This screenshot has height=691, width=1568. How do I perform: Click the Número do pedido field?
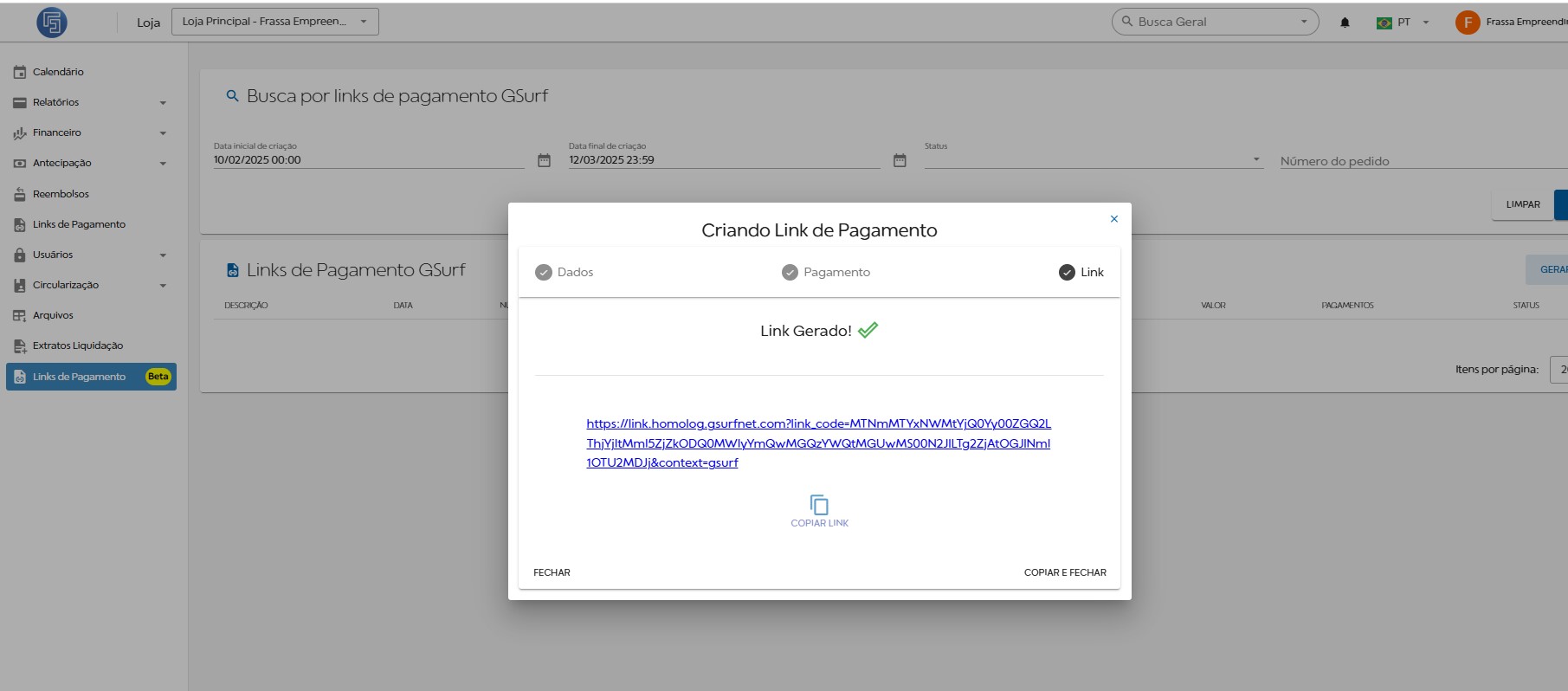tap(1420, 161)
